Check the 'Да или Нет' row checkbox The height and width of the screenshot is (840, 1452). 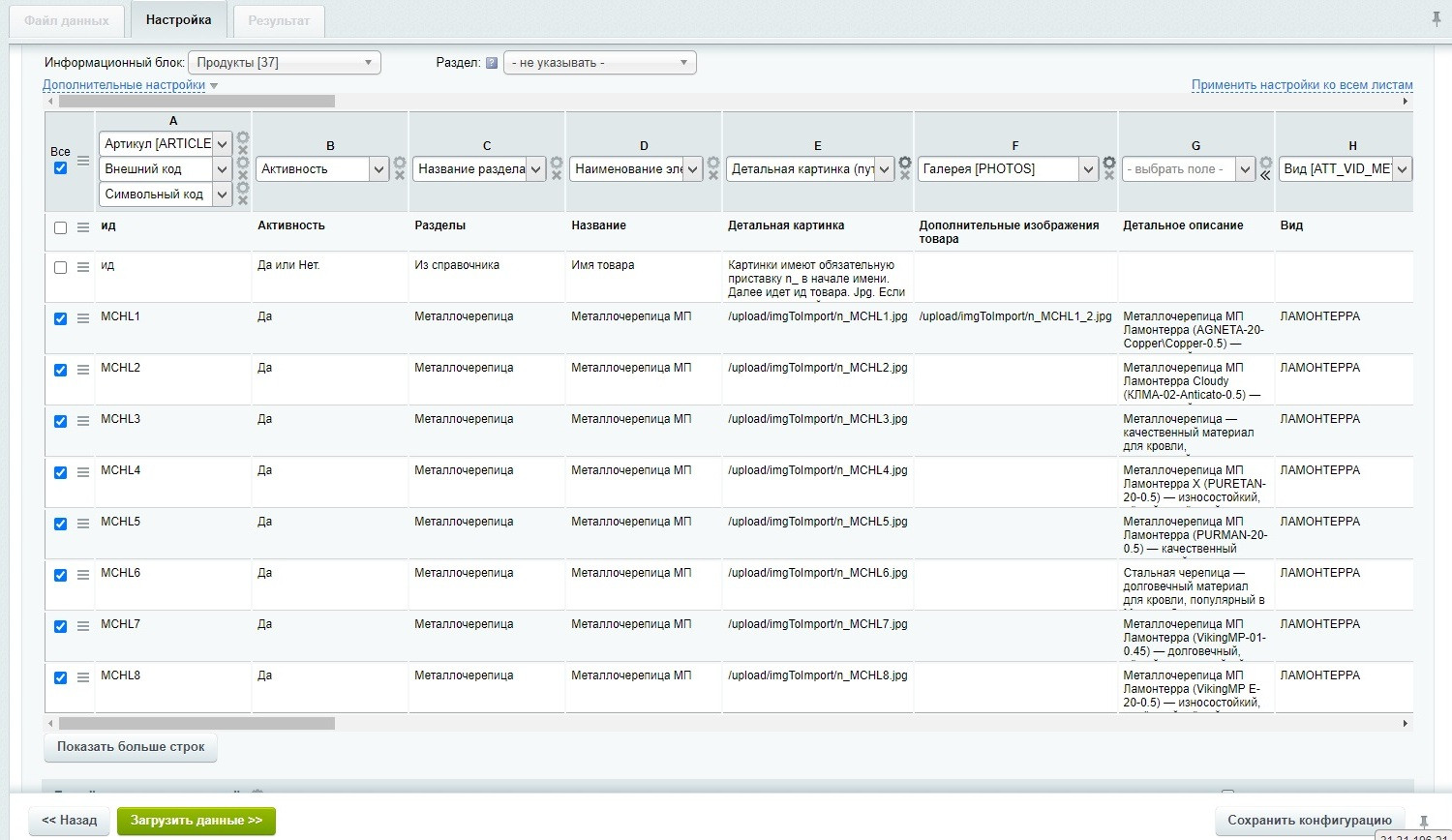[x=60, y=267]
